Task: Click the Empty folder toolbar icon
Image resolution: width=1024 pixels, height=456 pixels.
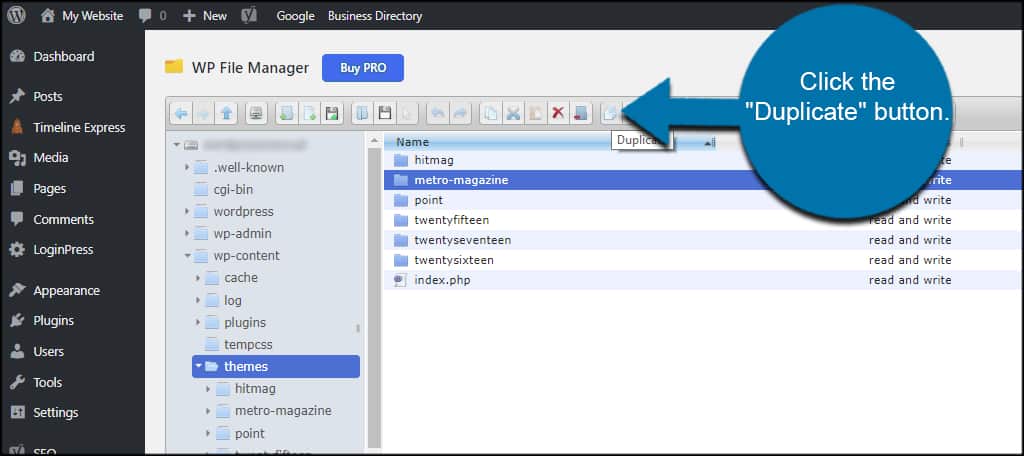Action: point(580,113)
